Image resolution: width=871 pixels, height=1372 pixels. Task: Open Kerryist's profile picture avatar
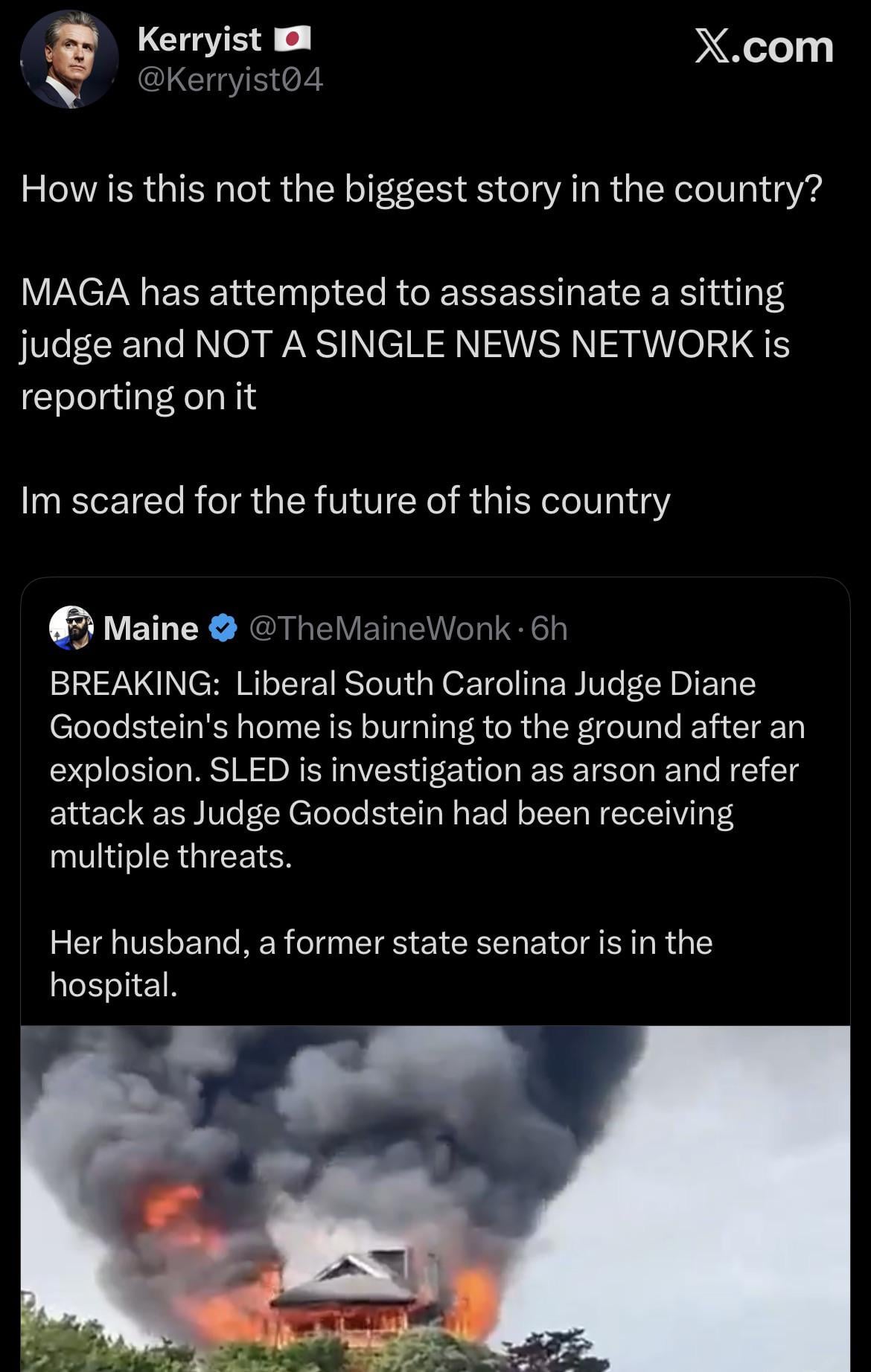[x=69, y=60]
